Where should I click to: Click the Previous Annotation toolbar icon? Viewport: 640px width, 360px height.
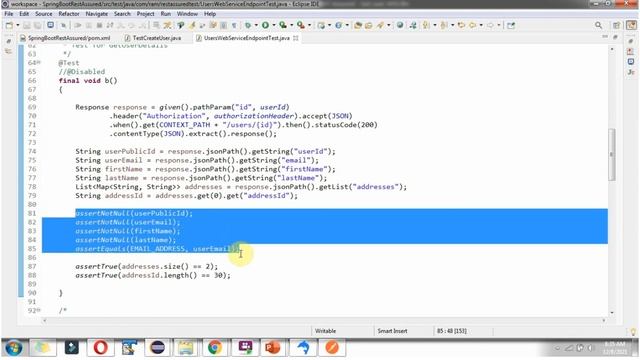tap(444, 25)
